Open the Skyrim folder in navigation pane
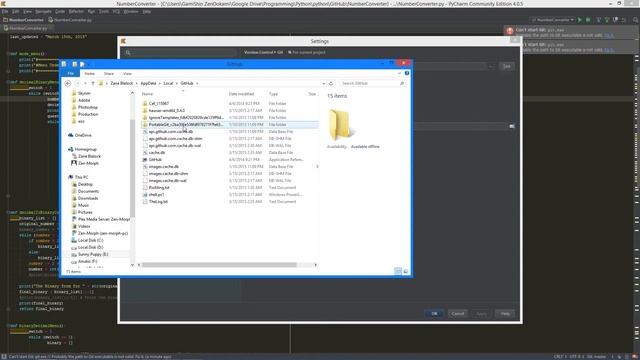 [x=84, y=93]
